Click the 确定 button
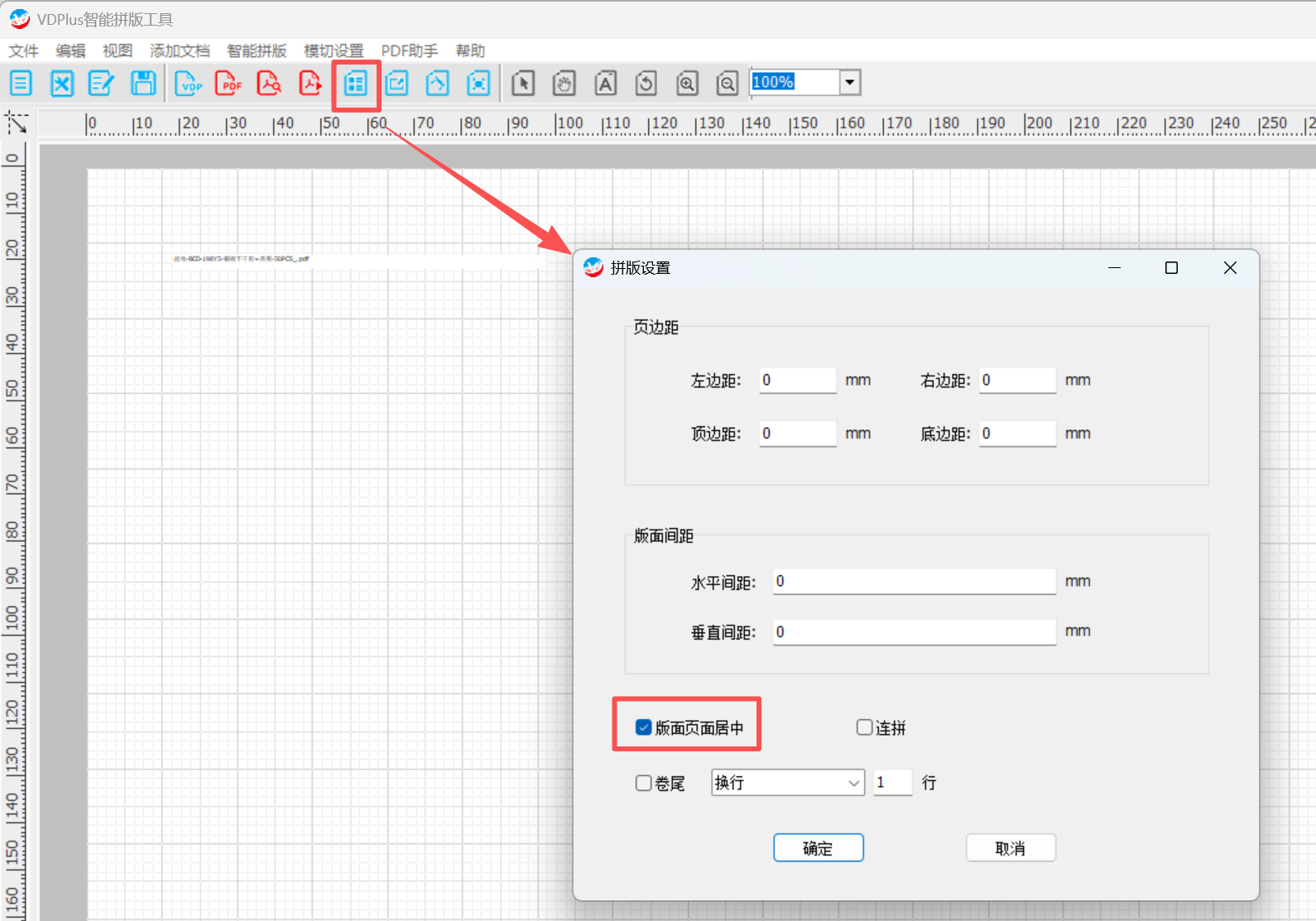 click(x=818, y=848)
